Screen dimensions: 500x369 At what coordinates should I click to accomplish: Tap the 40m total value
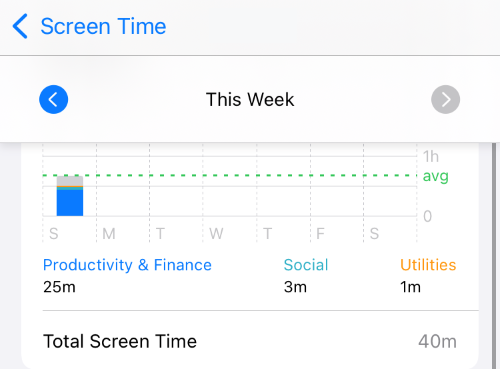point(437,342)
